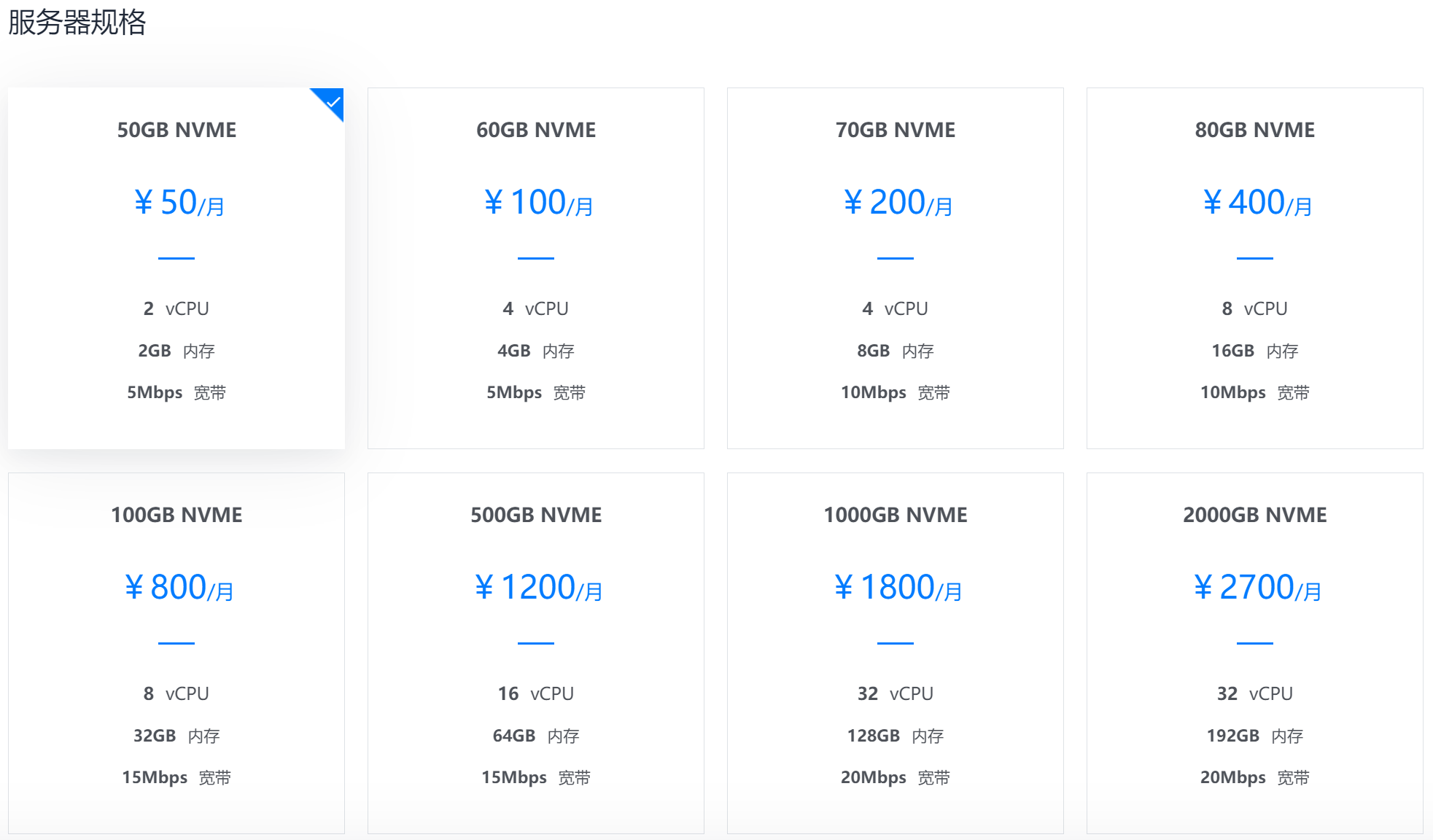Choose the 100GB NVME server plan
Viewport: 1433px width, 840px height.
[x=176, y=653]
